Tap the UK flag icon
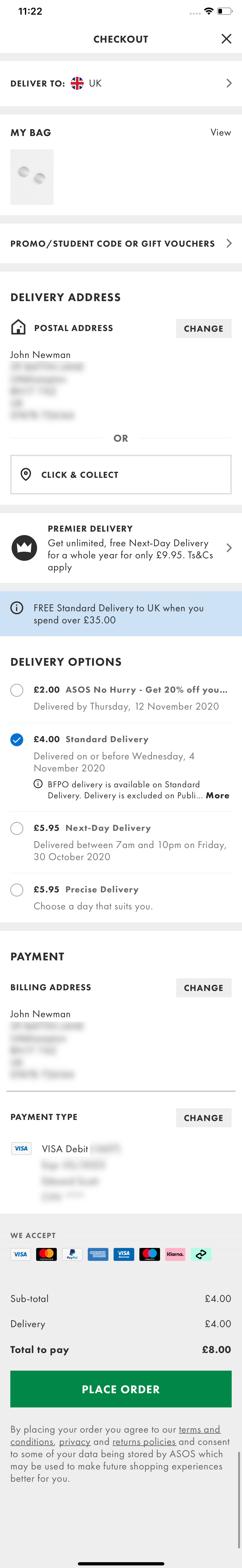The image size is (242, 1568). point(77,83)
